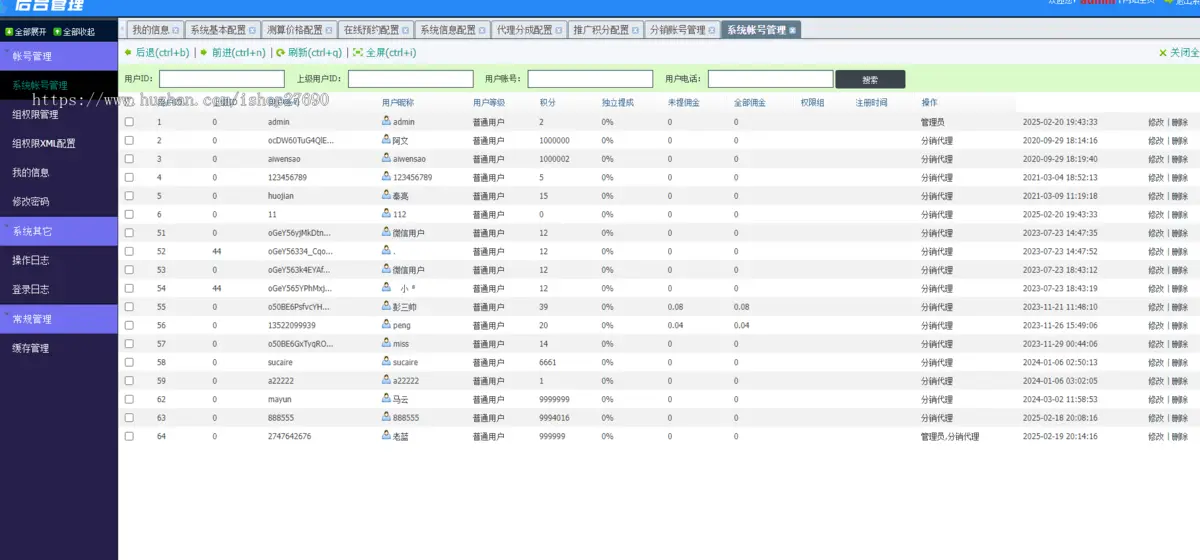
Task: Open 修改密码 in the sidebar
Action: [31, 201]
